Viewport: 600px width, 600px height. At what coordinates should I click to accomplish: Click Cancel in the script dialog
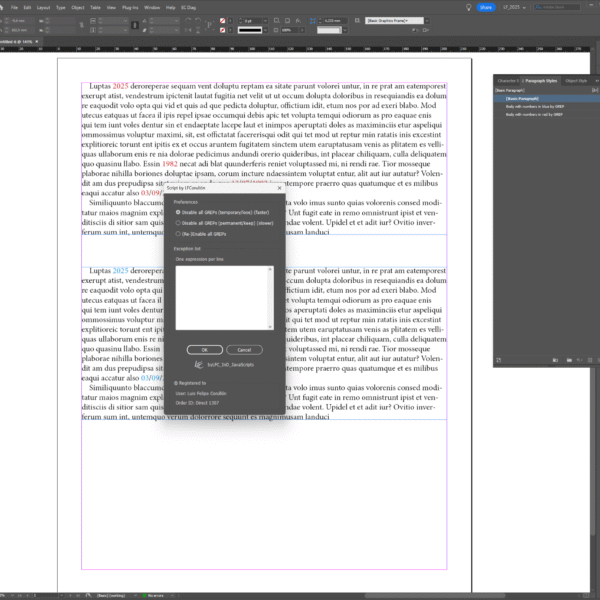[244, 350]
